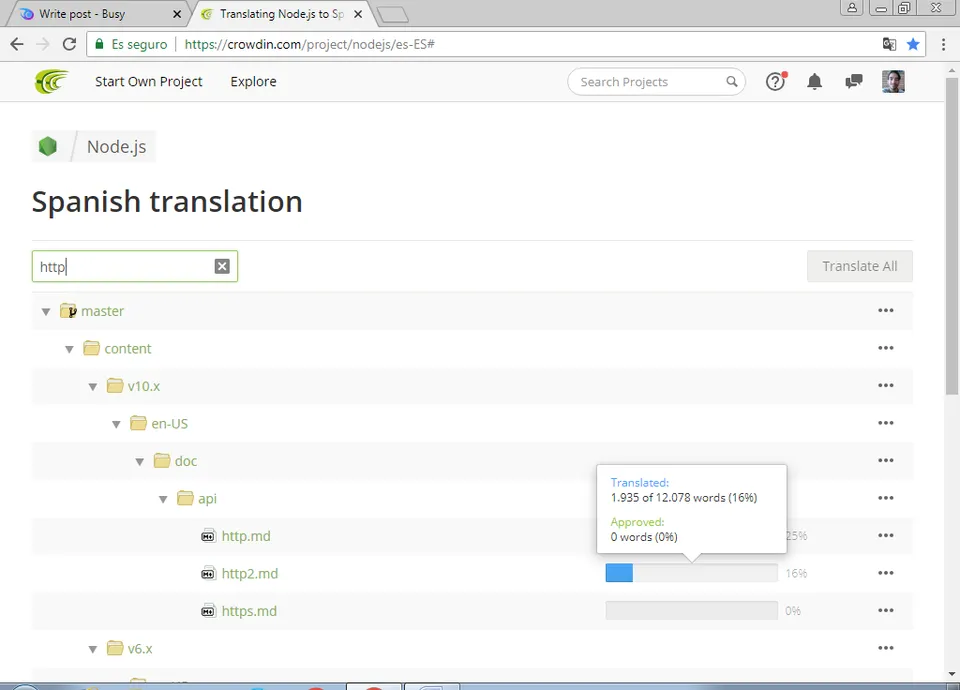The width and height of the screenshot is (960, 690).
Task: Open options menu for https.md row
Action: pos(885,610)
